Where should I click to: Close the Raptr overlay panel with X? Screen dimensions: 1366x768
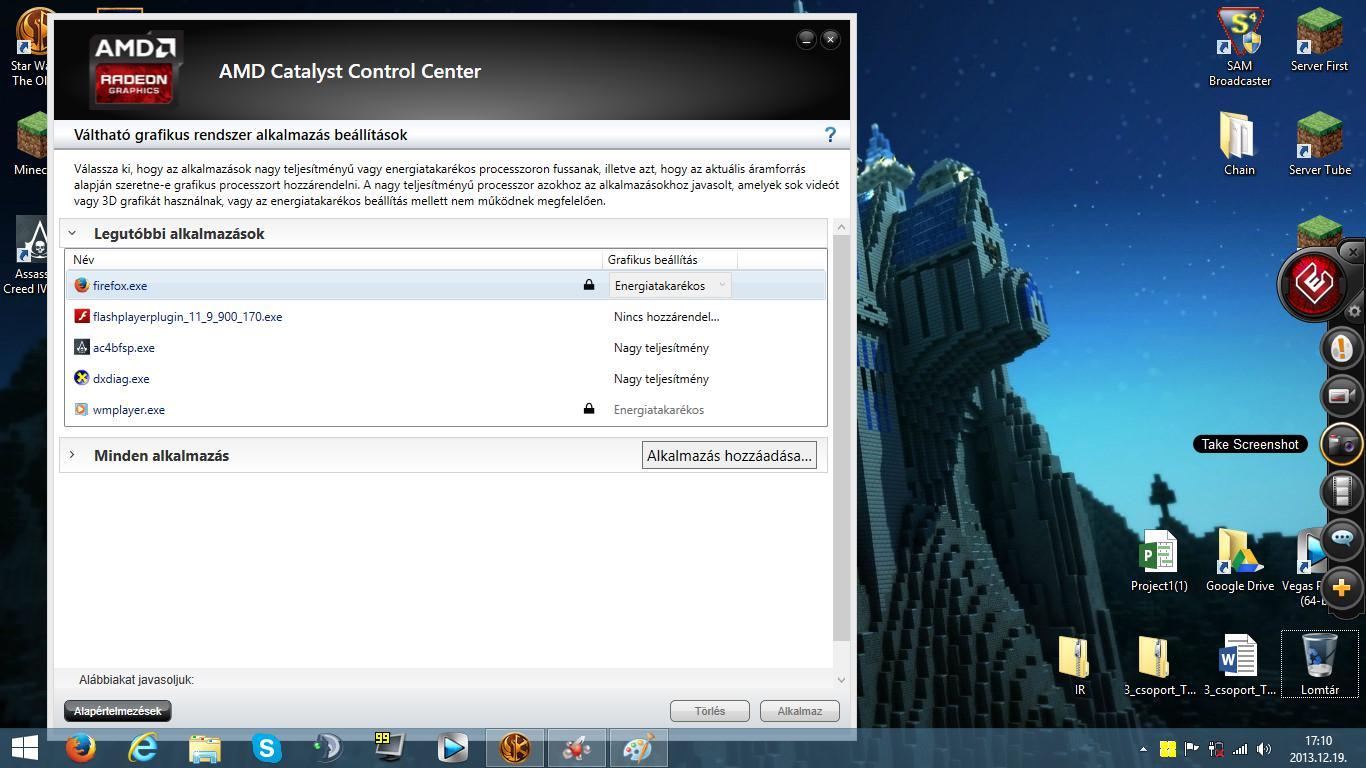1353,252
